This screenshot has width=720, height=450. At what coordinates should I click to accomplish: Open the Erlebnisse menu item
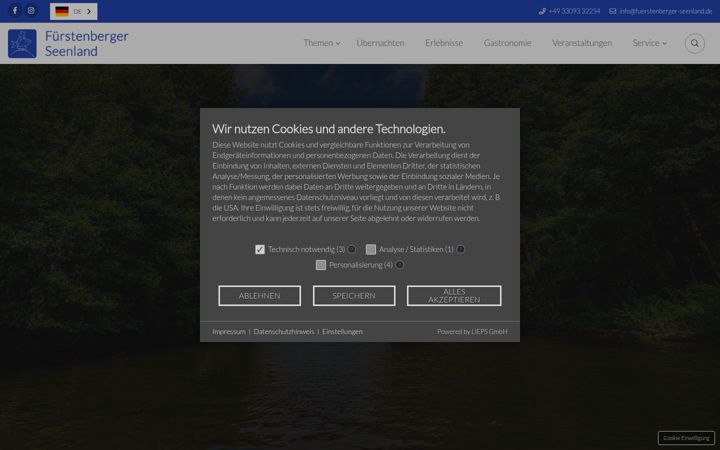pos(444,43)
